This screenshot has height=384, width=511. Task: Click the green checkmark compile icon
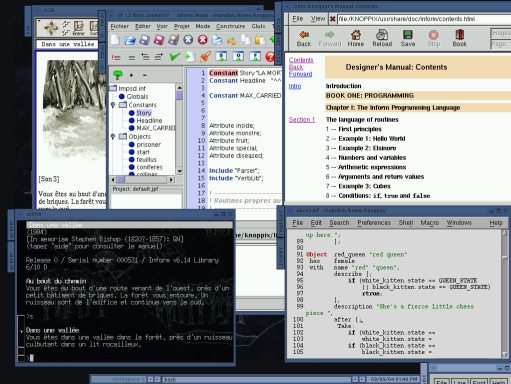[x=174, y=57]
